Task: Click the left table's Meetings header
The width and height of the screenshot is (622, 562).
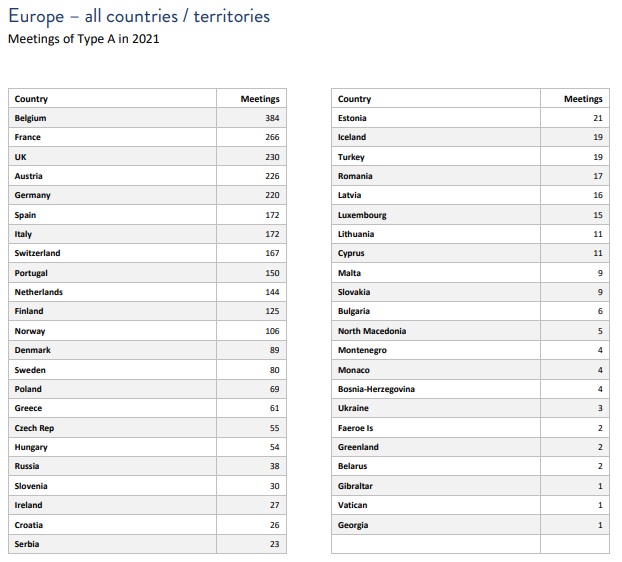Action: click(260, 99)
